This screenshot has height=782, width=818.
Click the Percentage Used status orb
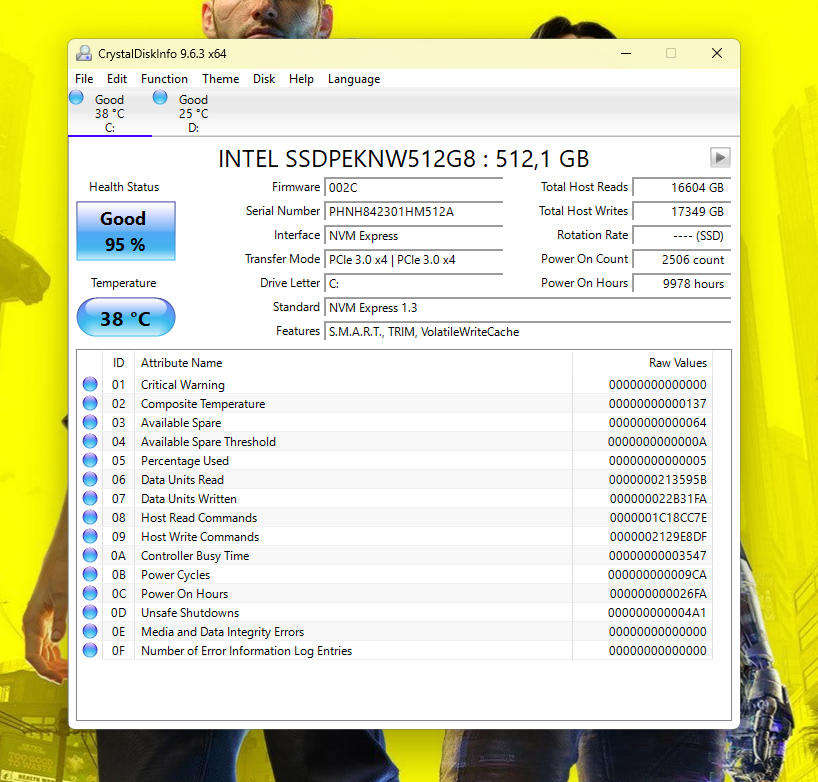90,461
